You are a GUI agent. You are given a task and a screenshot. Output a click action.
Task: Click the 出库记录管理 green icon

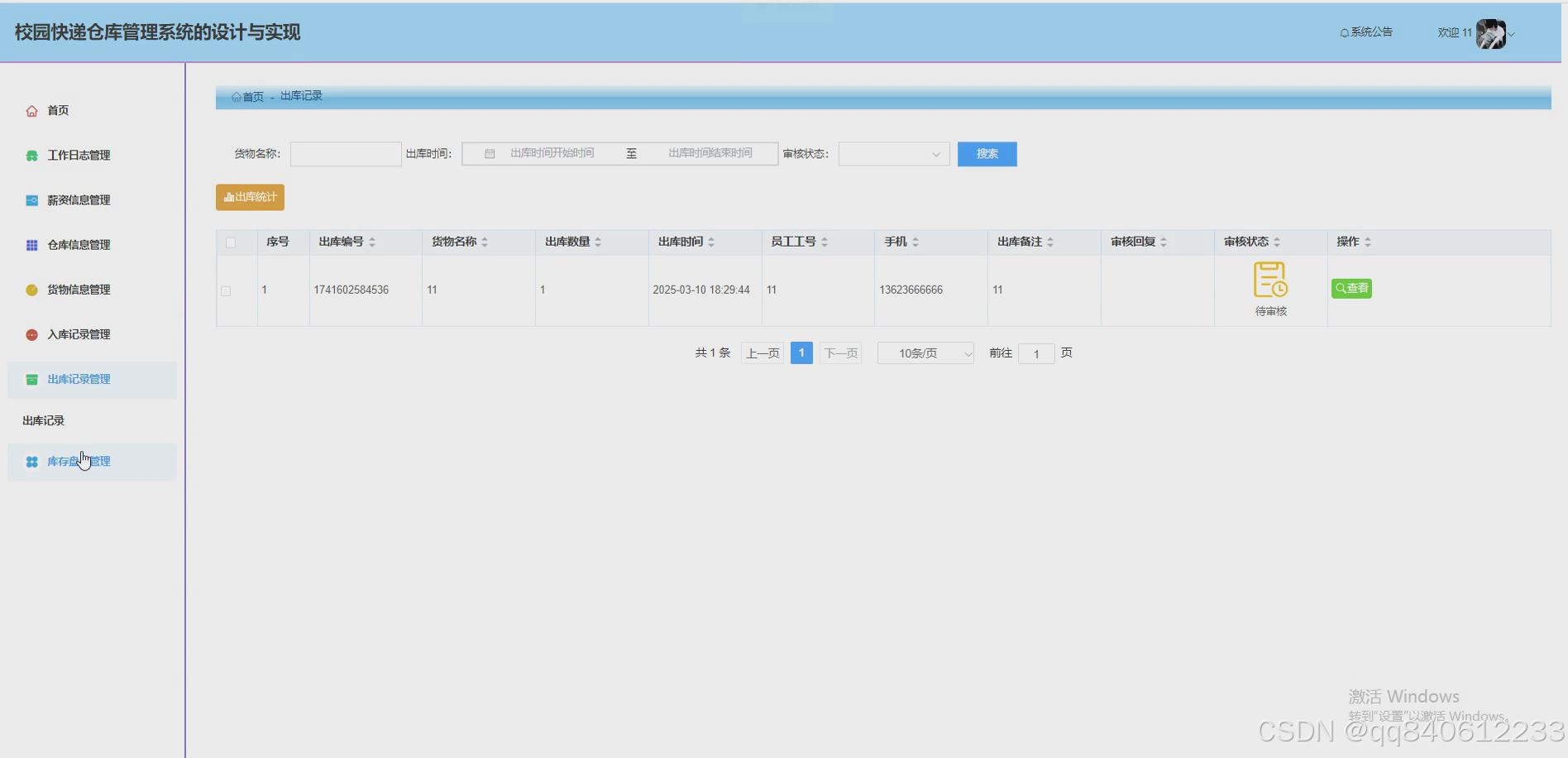[x=31, y=379]
